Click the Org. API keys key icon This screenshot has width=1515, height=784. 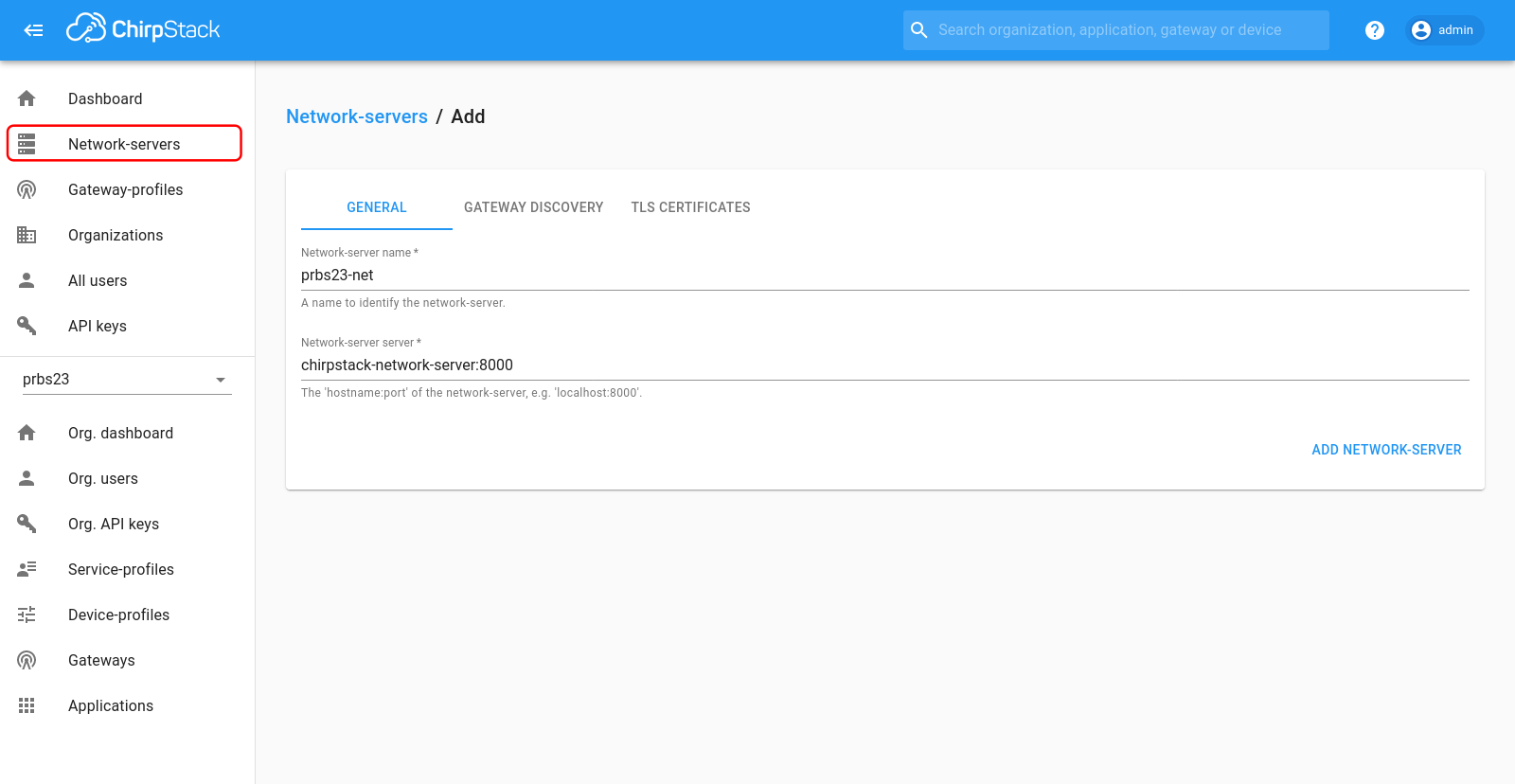pyautogui.click(x=27, y=524)
